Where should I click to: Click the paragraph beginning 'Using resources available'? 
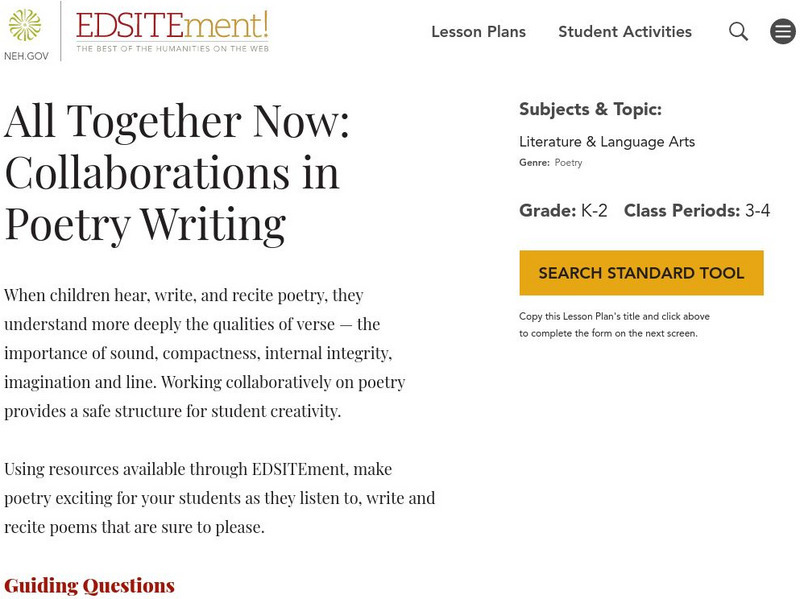point(219,497)
